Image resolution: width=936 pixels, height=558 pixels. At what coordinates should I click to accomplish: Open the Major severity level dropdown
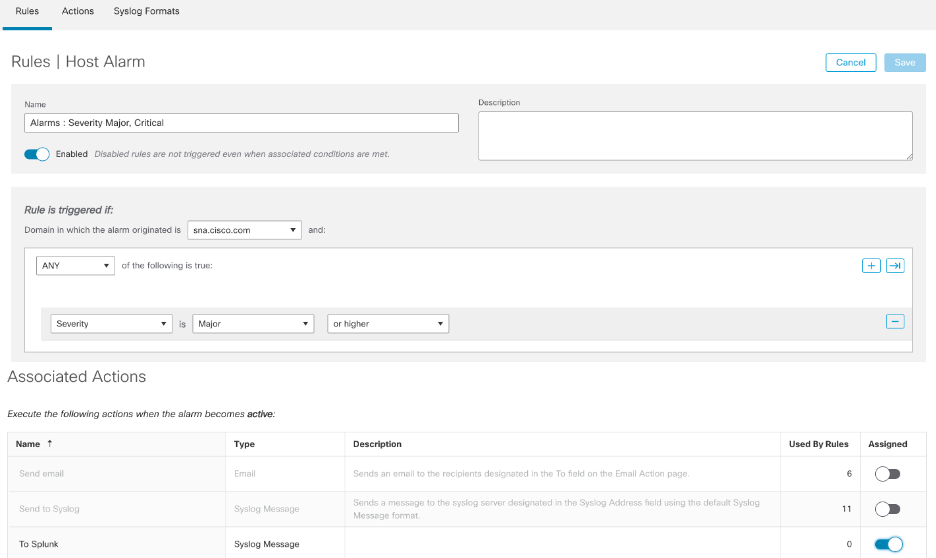[253, 323]
